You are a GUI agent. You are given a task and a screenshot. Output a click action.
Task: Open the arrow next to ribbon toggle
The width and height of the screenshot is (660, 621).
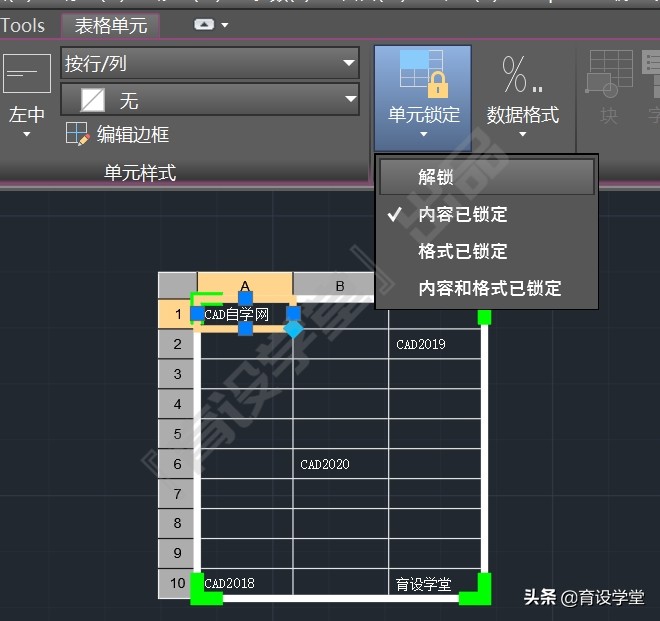[225, 25]
